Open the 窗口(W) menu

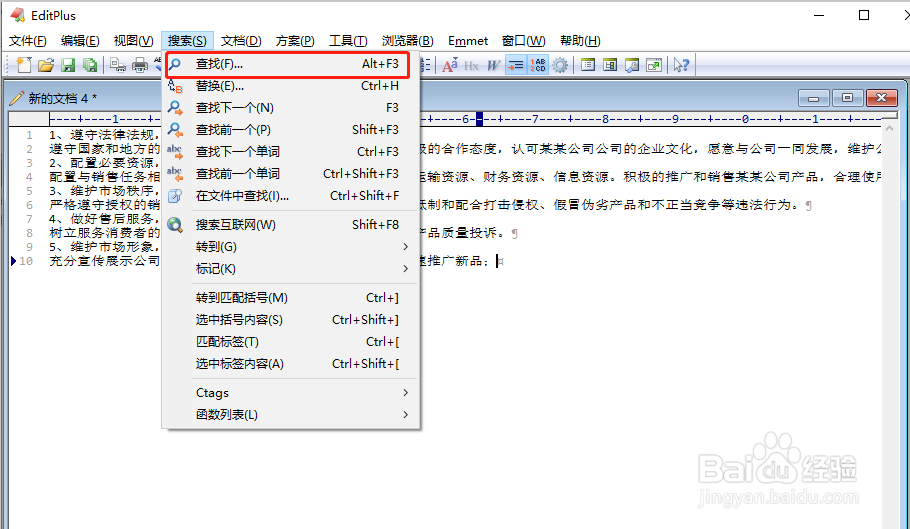(x=523, y=41)
